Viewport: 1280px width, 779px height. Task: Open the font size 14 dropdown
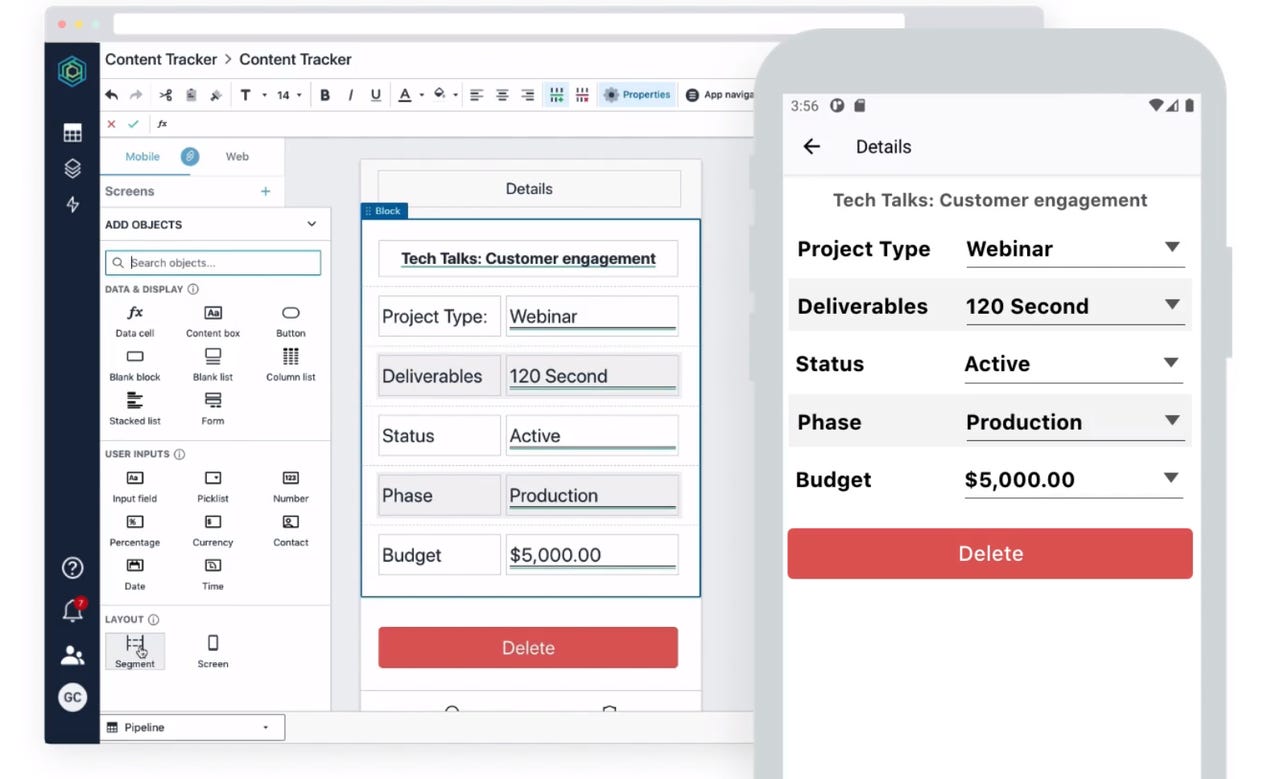click(288, 95)
